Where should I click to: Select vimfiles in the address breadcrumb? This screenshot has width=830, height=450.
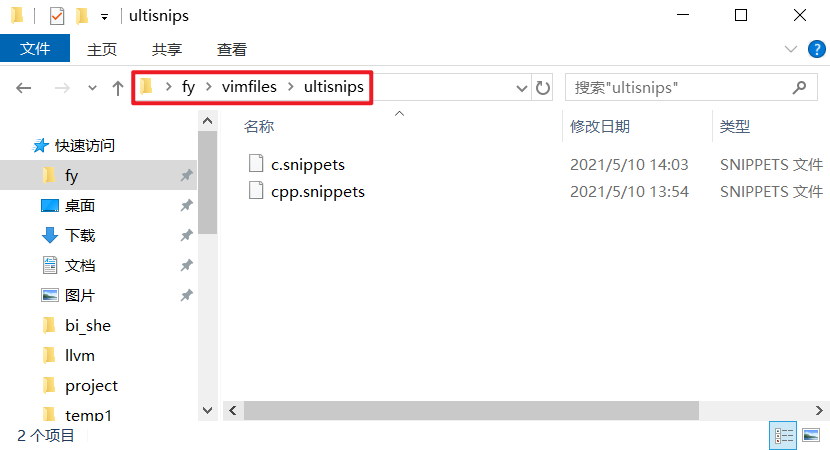tap(249, 87)
